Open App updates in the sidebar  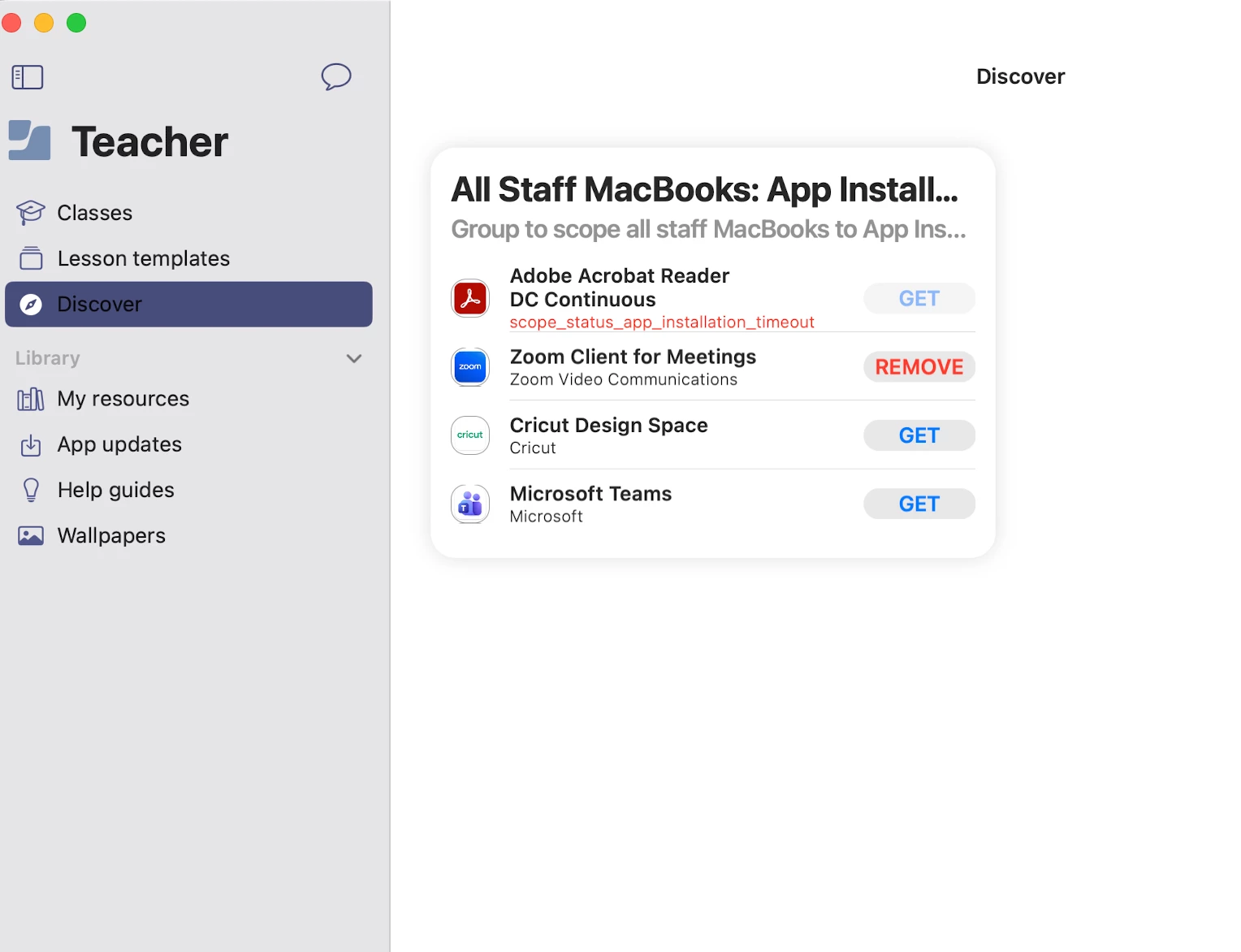click(188, 445)
